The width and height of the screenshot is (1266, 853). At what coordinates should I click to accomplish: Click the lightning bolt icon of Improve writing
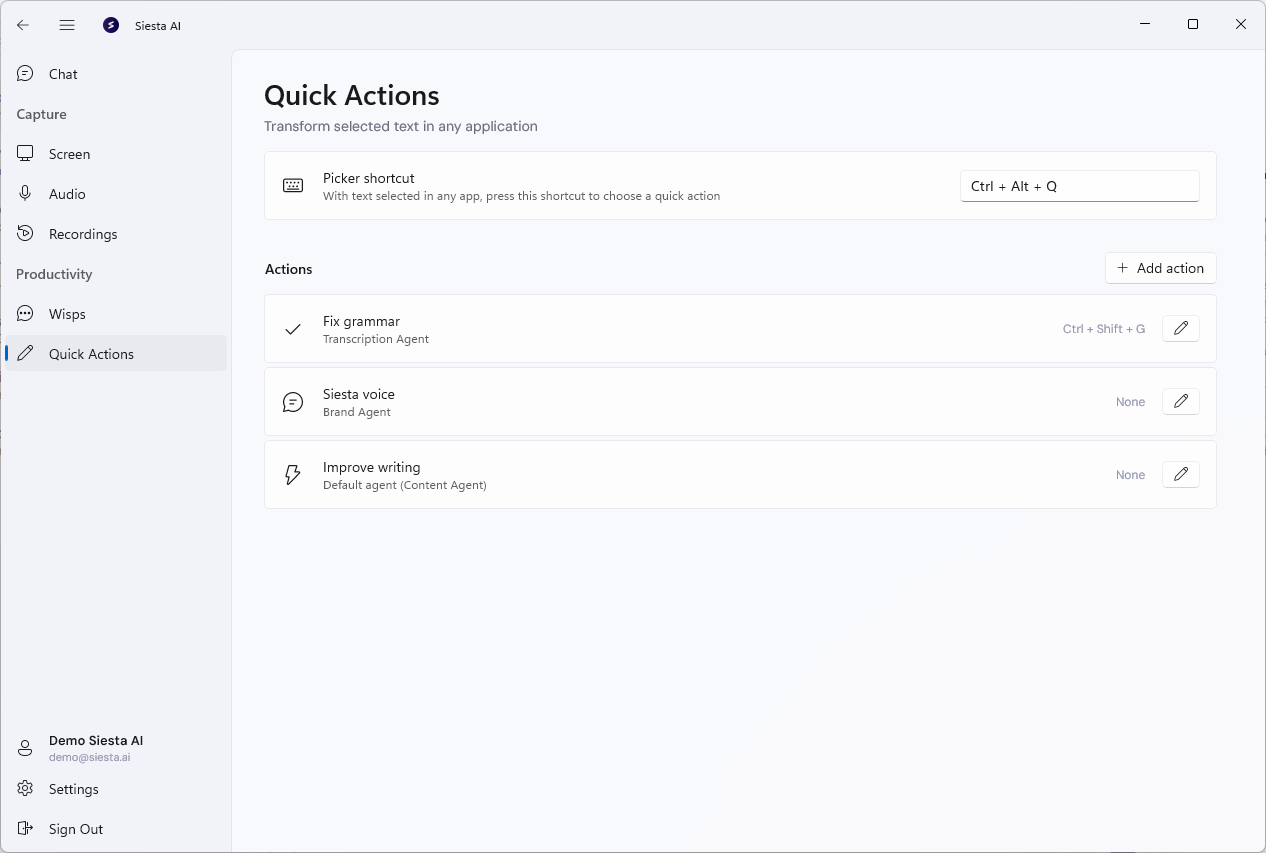(x=293, y=475)
